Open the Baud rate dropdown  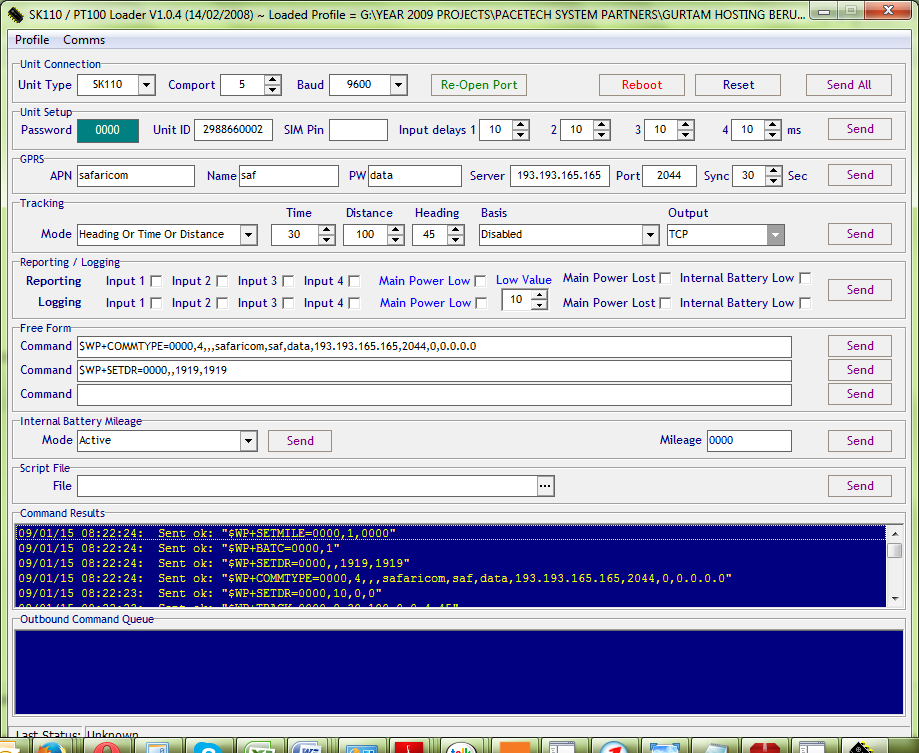tap(398, 85)
